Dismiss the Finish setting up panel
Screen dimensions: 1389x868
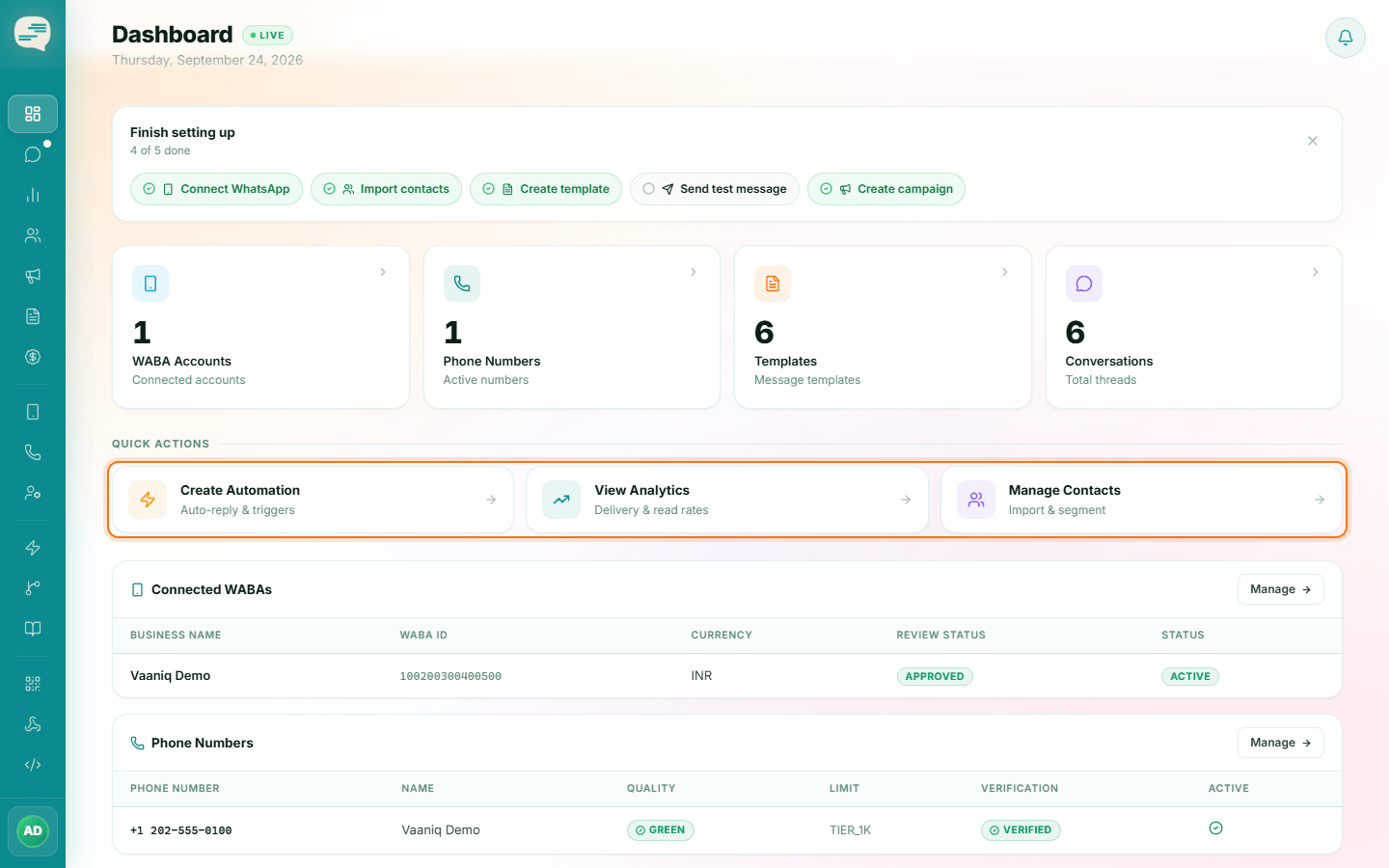(1313, 141)
